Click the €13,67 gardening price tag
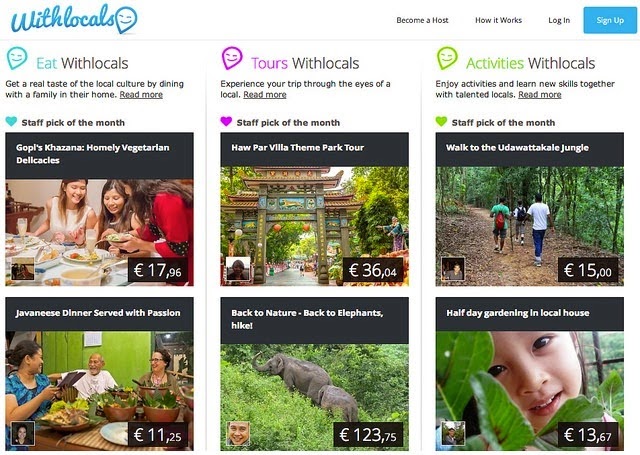 [587, 435]
